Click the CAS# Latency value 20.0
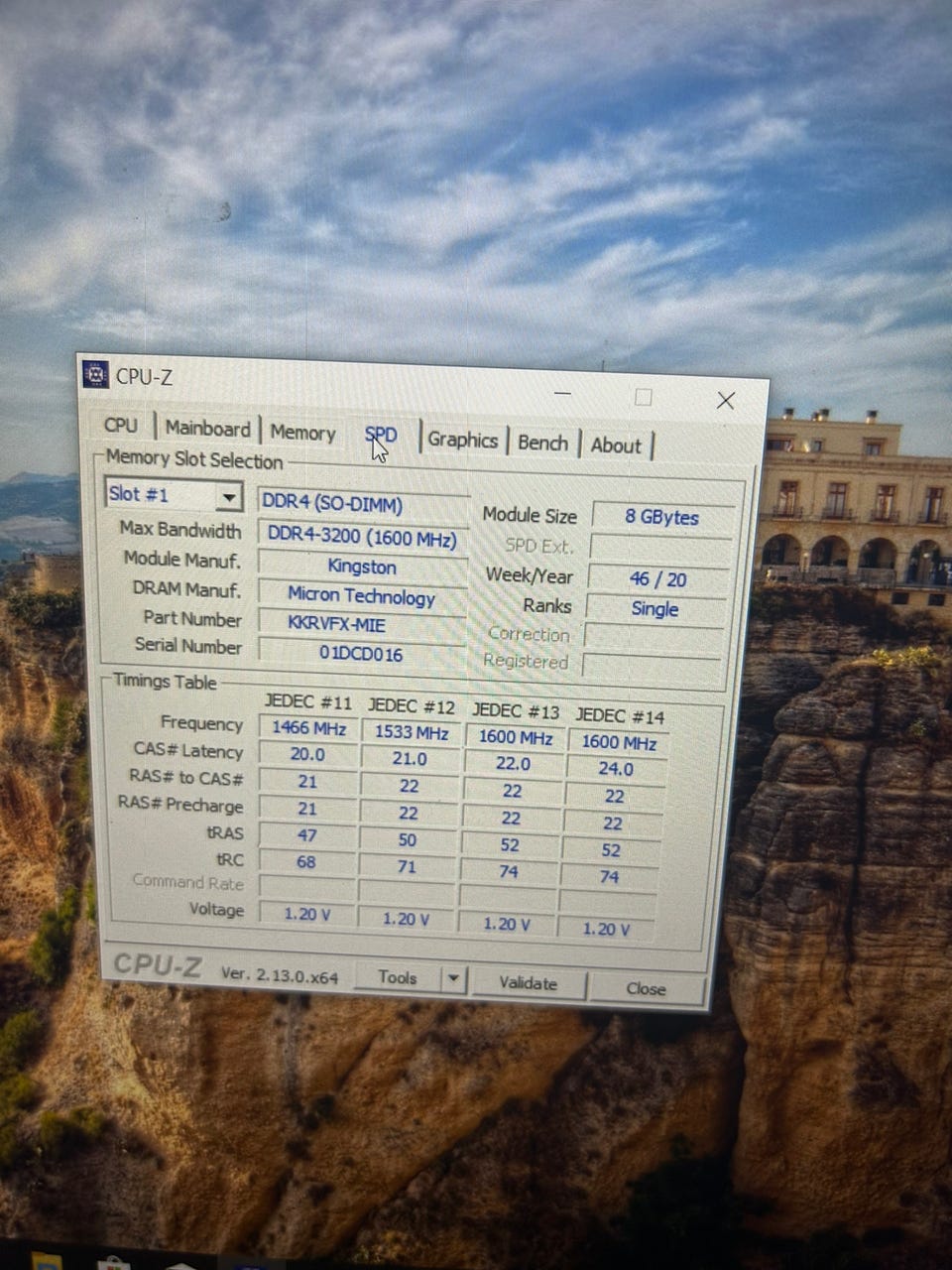Screen dimensions: 952x1270 tap(307, 754)
